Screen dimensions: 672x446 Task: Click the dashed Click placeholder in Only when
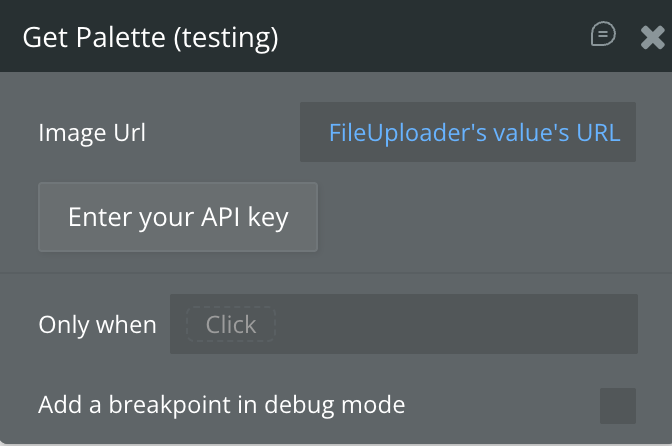(231, 325)
